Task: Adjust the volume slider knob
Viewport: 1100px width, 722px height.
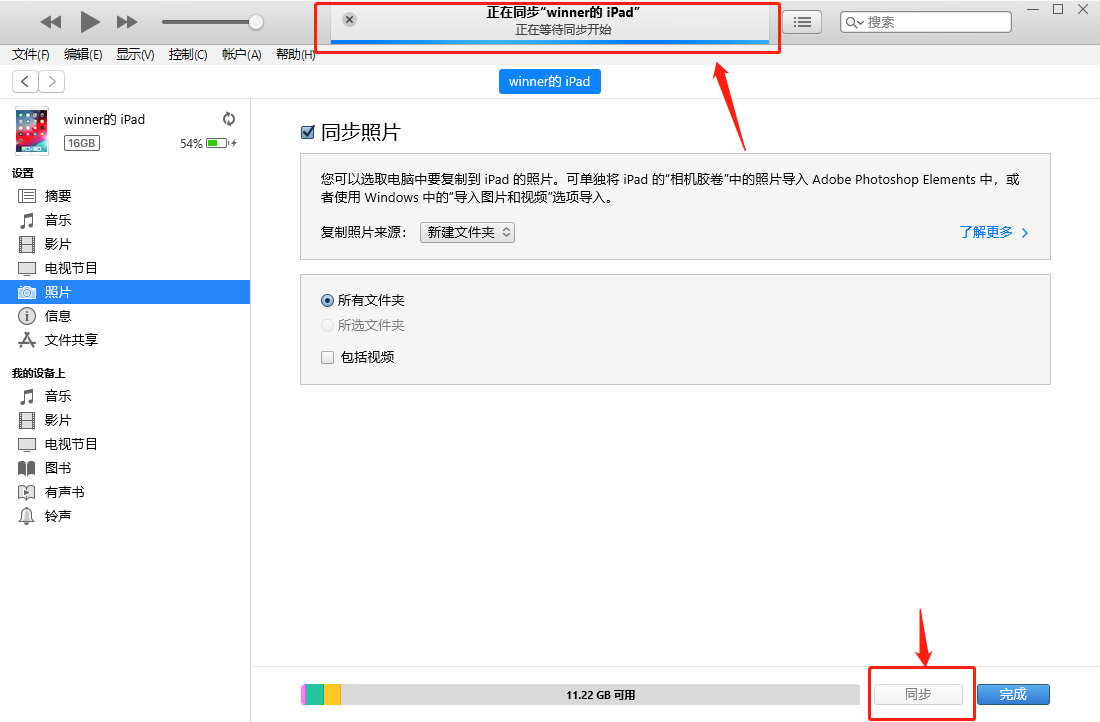Action: (256, 22)
